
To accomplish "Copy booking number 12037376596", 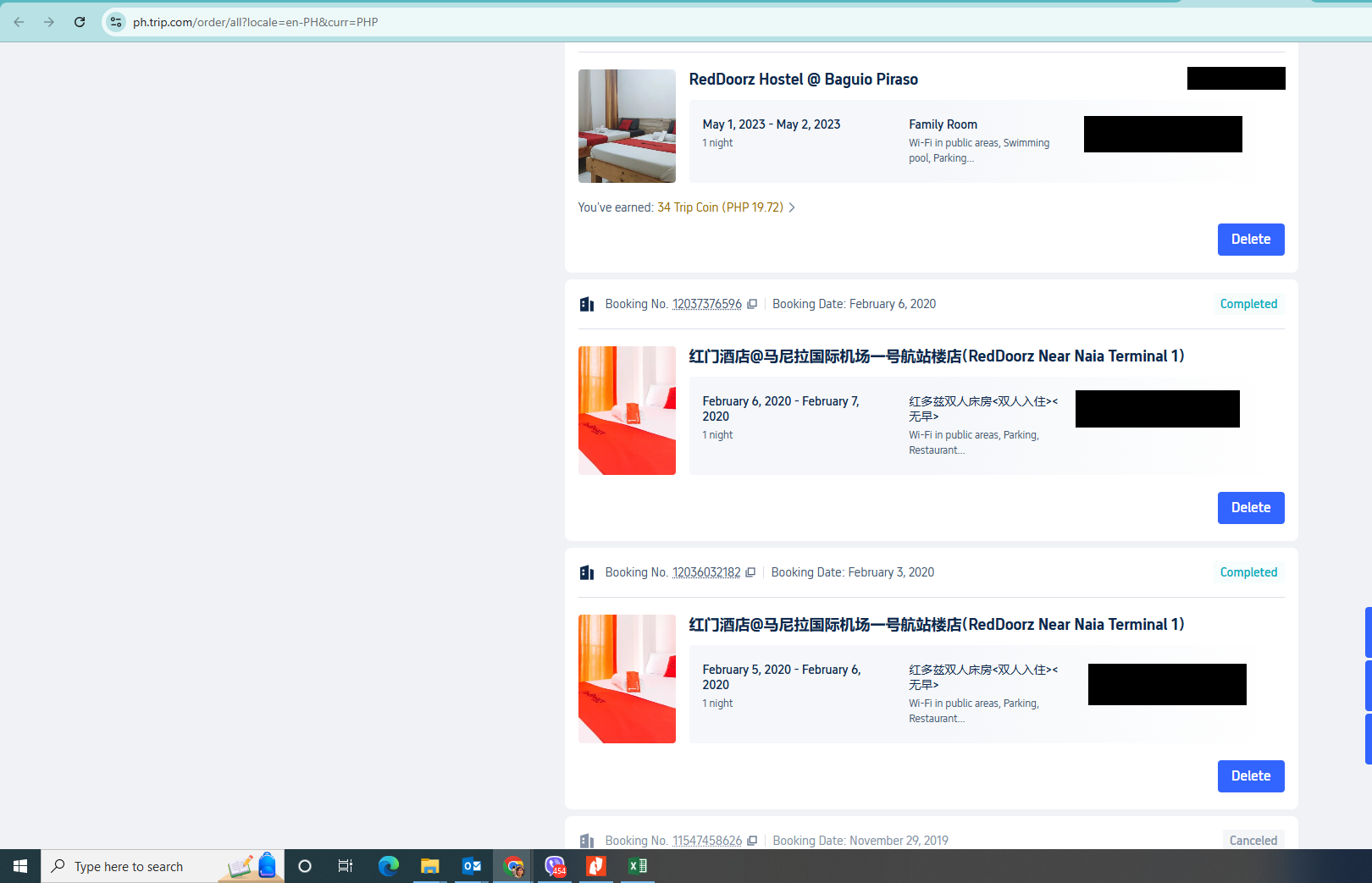I will pos(752,304).
